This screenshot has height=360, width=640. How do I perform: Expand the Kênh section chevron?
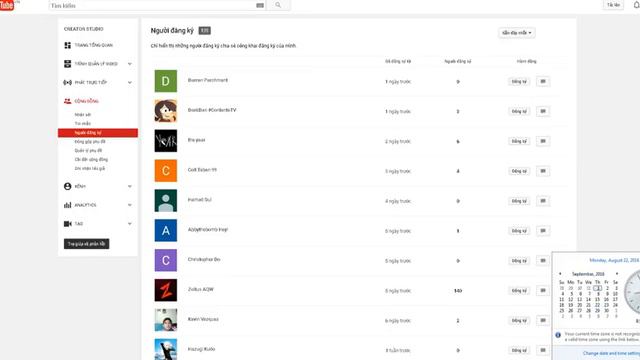click(x=130, y=186)
